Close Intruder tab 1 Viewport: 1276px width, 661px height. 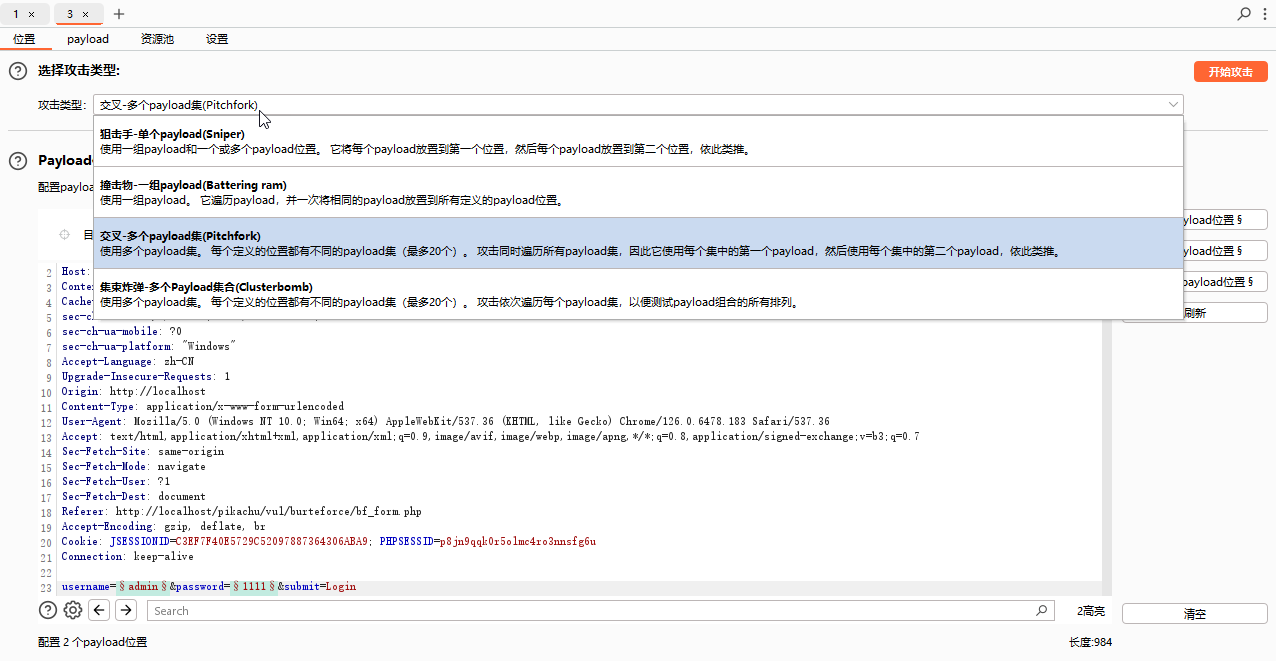[x=32, y=14]
